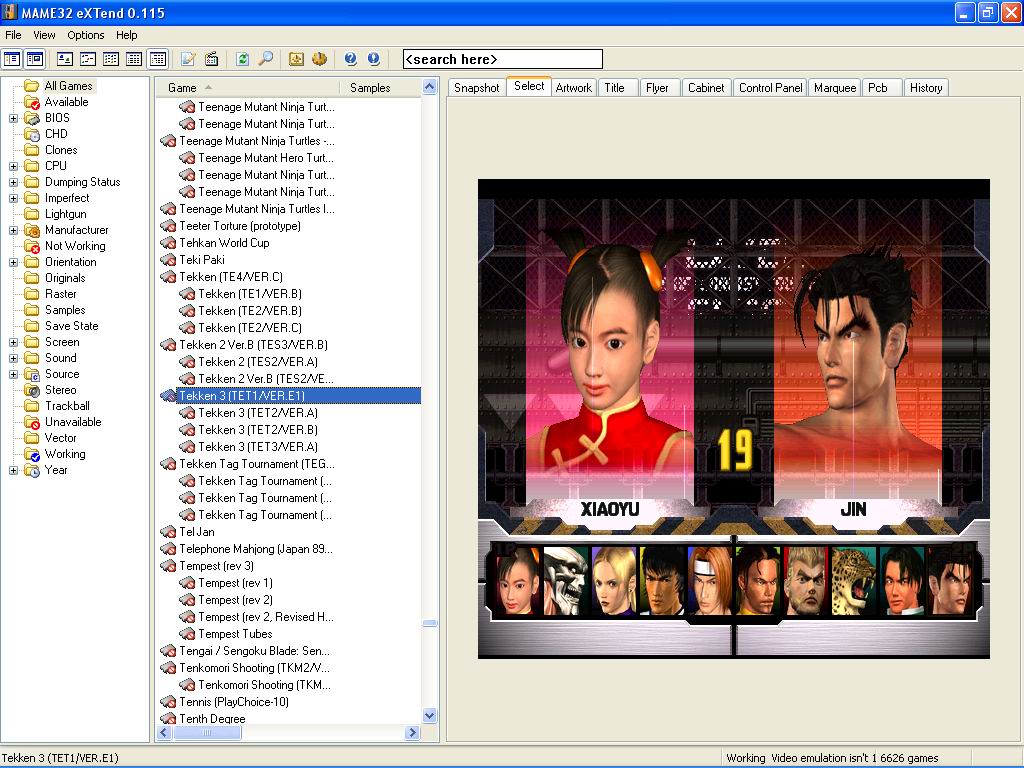This screenshot has width=1024, height=768.
Task: Click the Teki Paki game icon
Action: [x=168, y=260]
